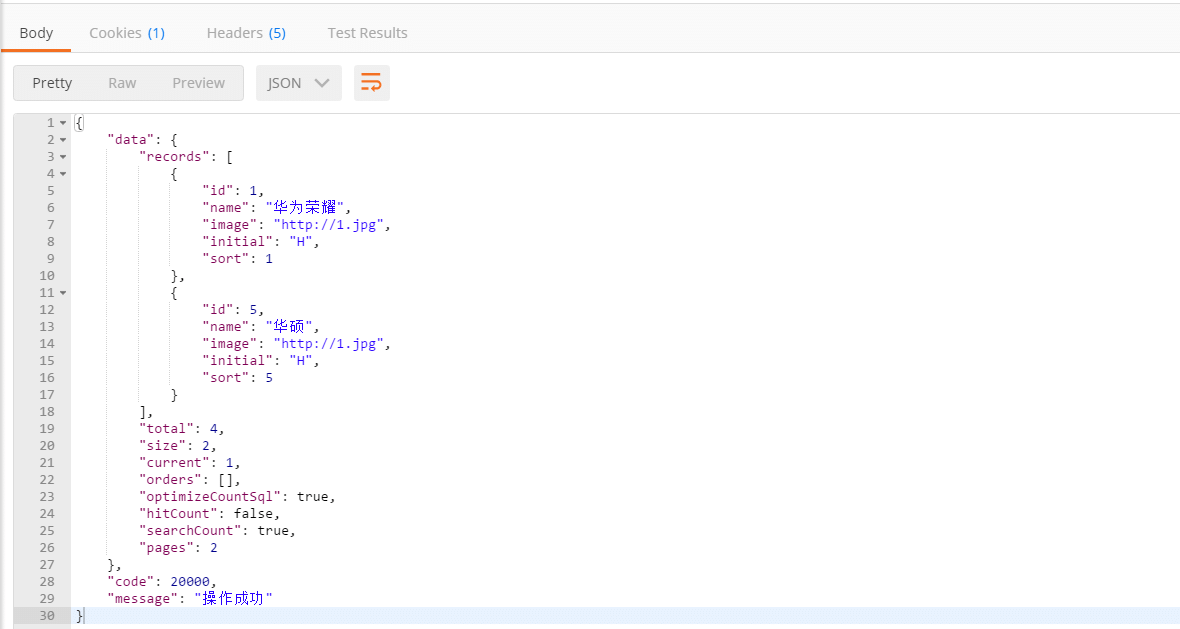
Task: Click the image URL on line 7
Action: (x=330, y=225)
